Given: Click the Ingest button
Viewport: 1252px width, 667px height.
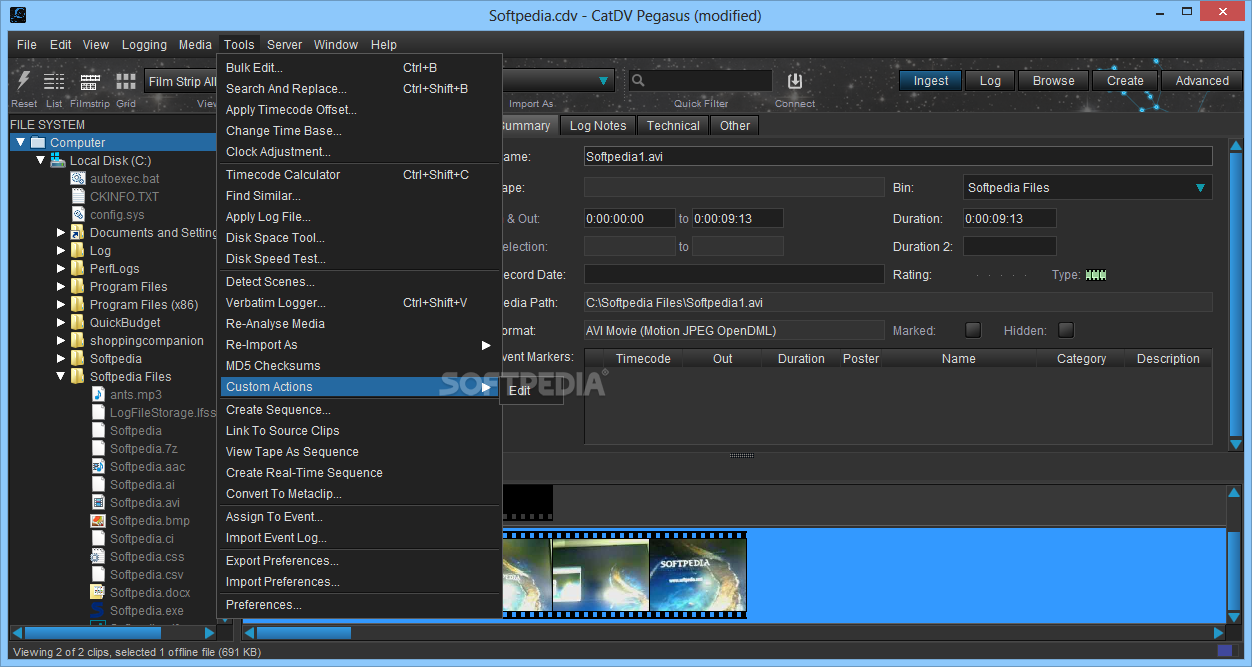Looking at the screenshot, I should 931,81.
